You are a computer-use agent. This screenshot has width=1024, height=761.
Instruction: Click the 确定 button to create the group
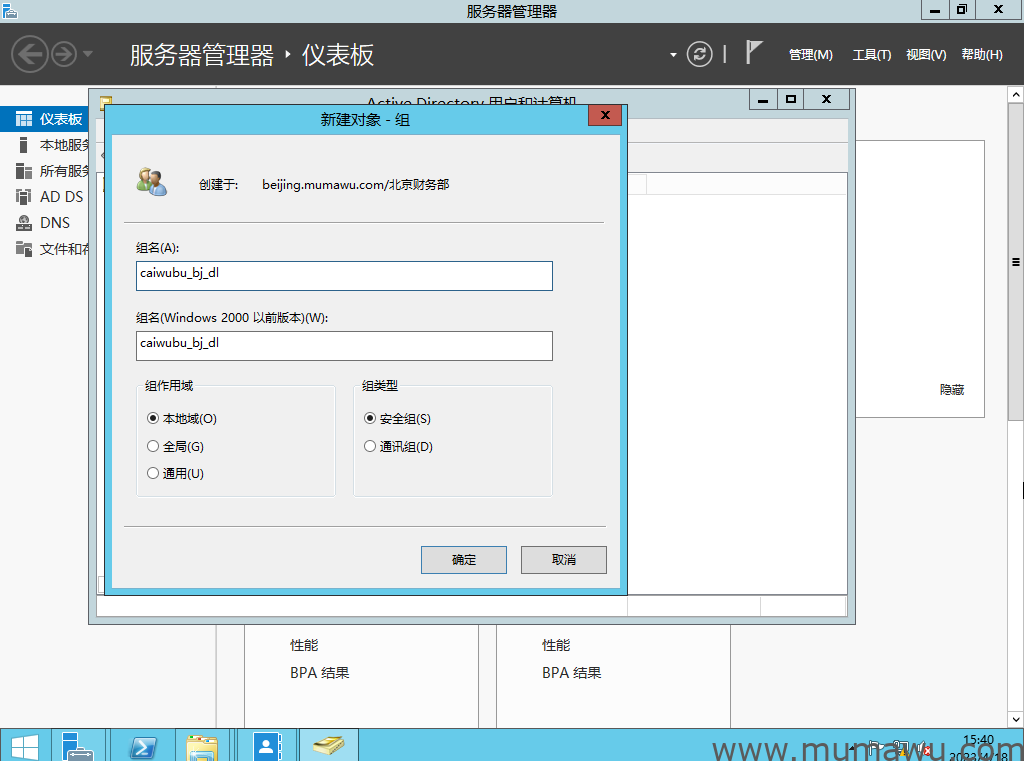463,559
